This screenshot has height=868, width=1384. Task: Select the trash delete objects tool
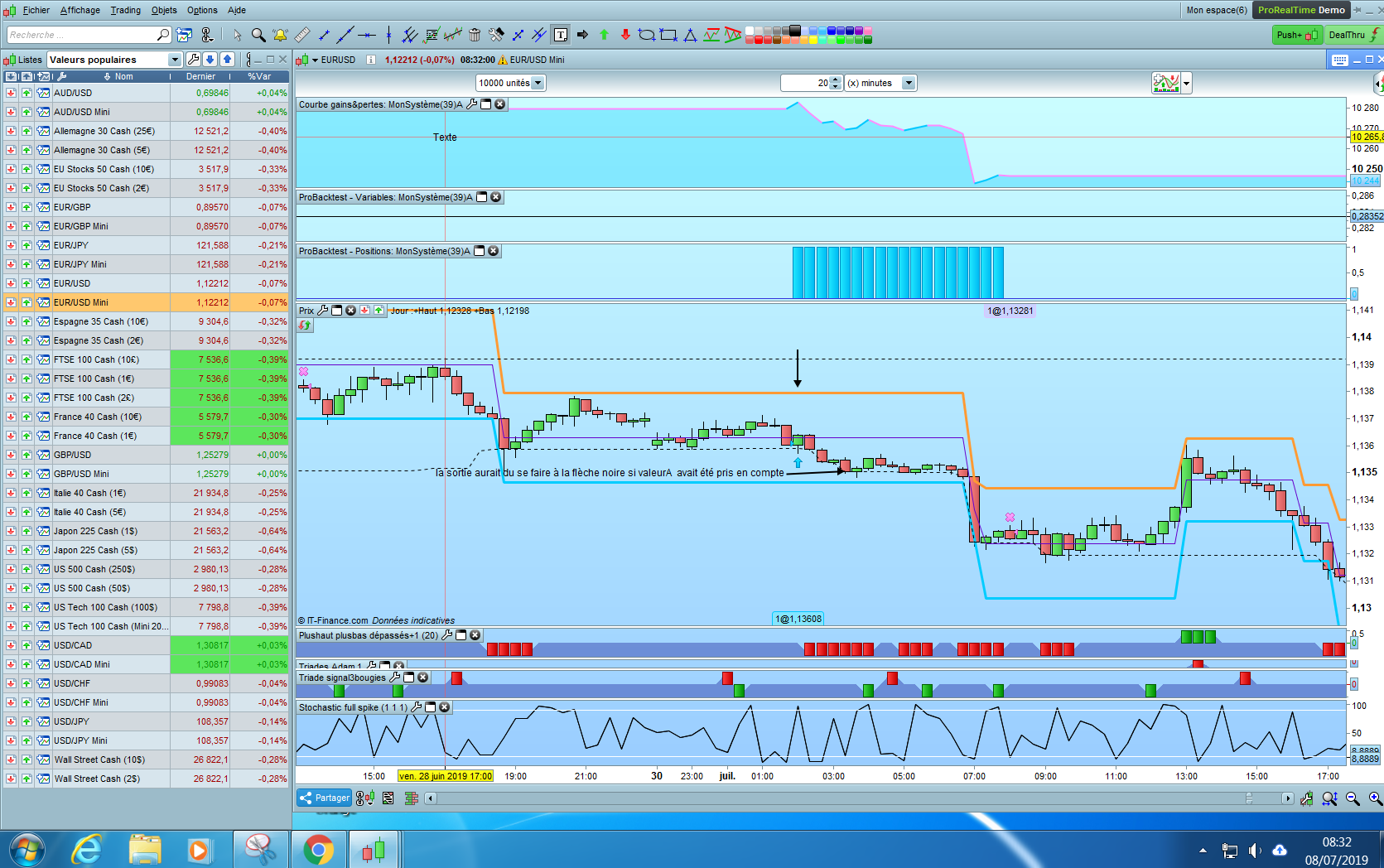pos(475,35)
